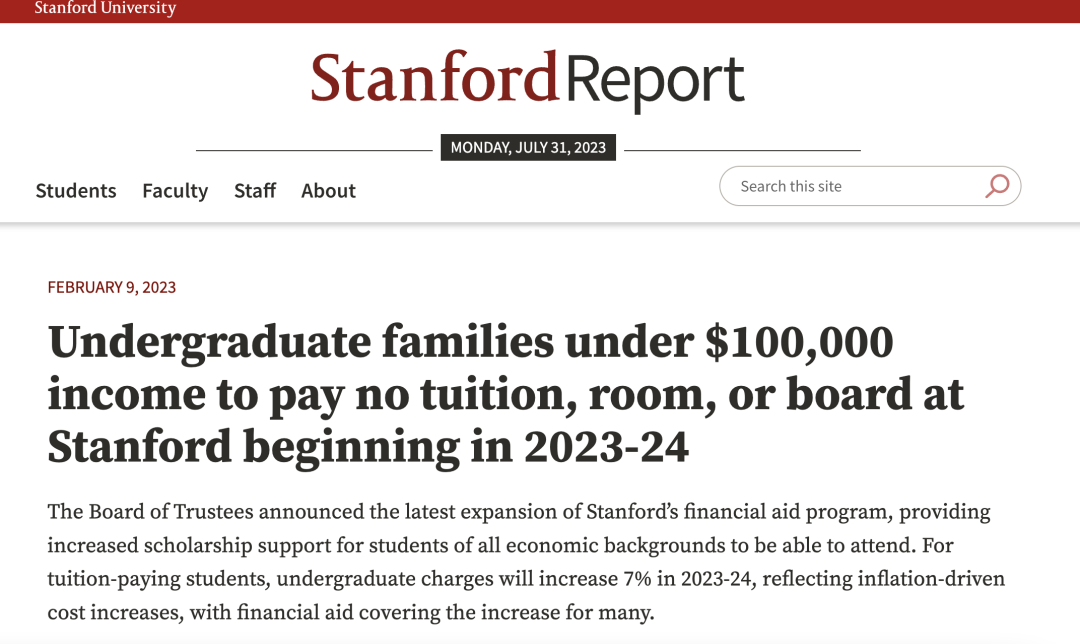1080x644 pixels.
Task: Click the 7% figure in the summary
Action: pos(637,579)
